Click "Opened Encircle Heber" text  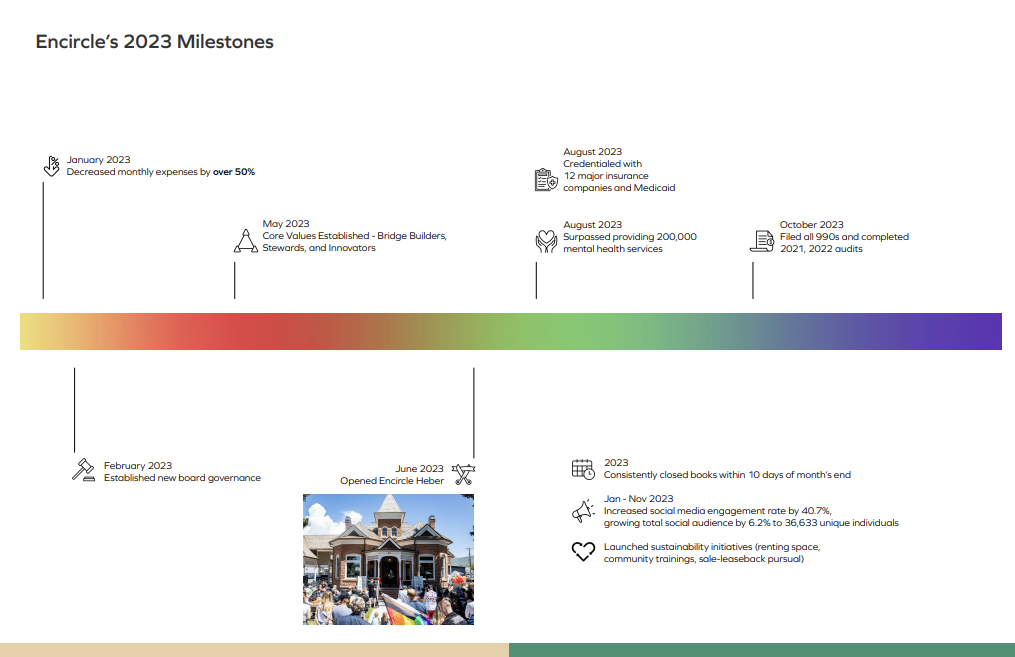point(392,481)
